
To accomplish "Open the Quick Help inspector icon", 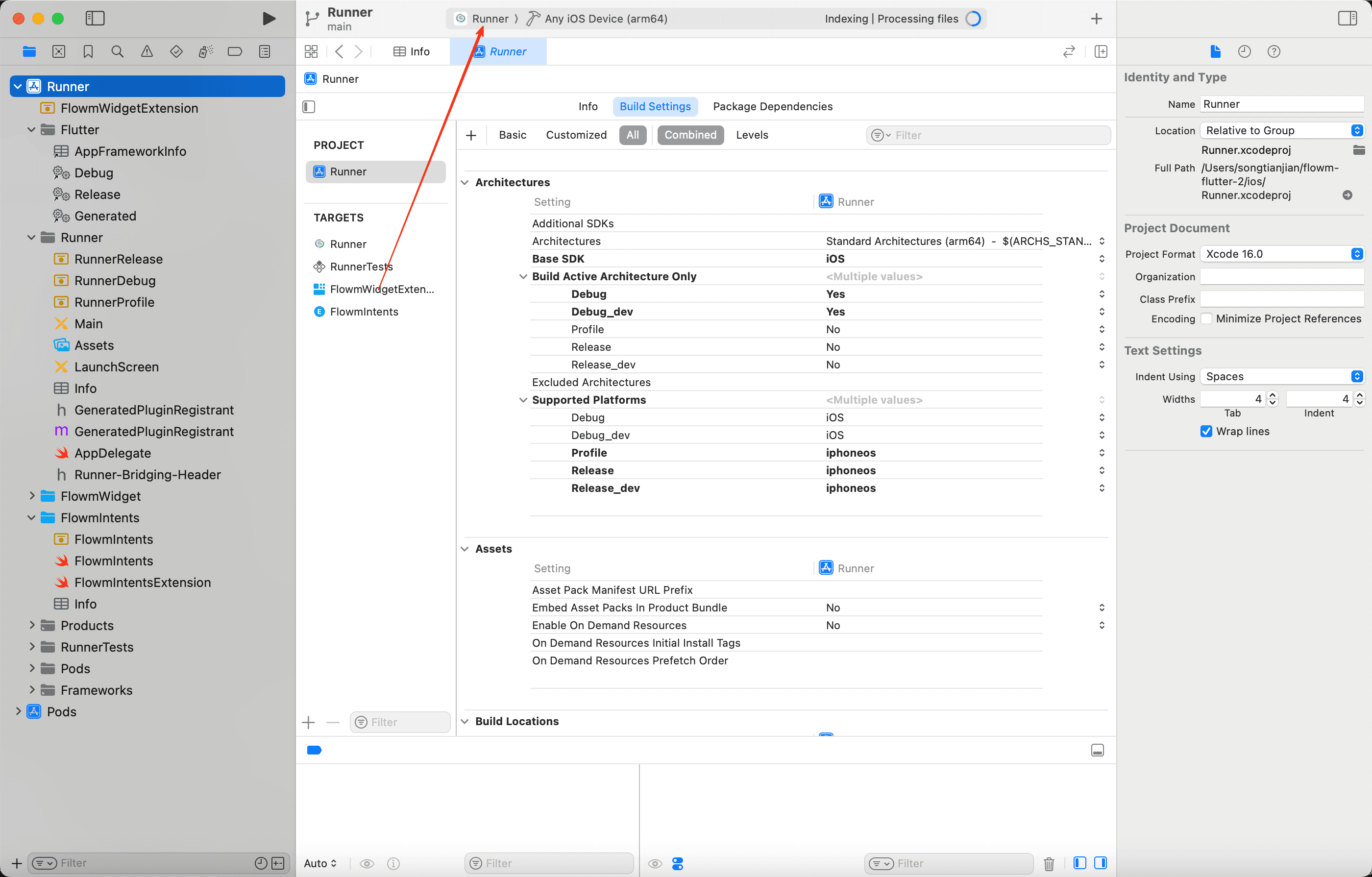I will click(1274, 52).
